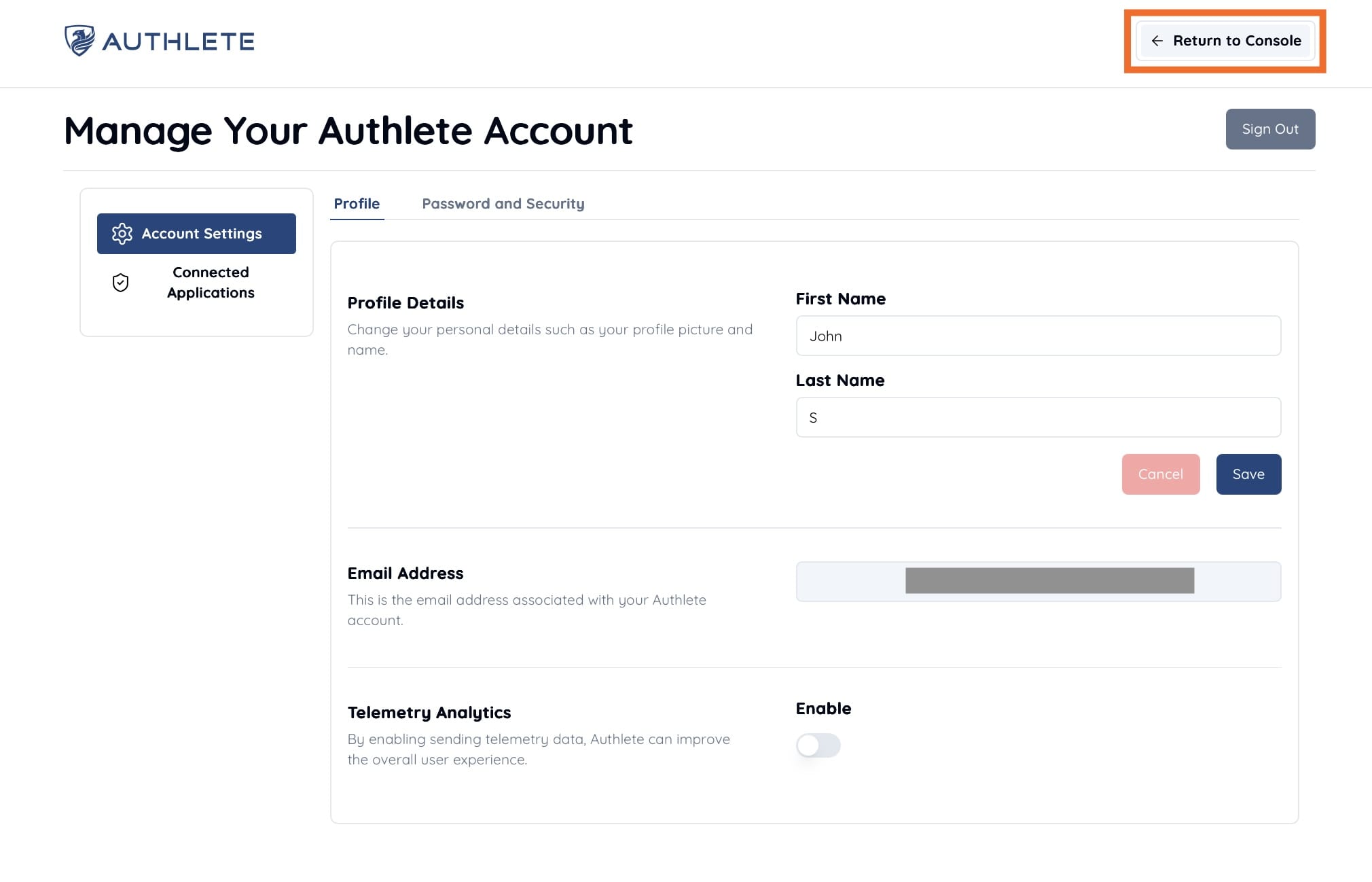
Task: Click the Enable label above the toggle
Action: point(823,709)
